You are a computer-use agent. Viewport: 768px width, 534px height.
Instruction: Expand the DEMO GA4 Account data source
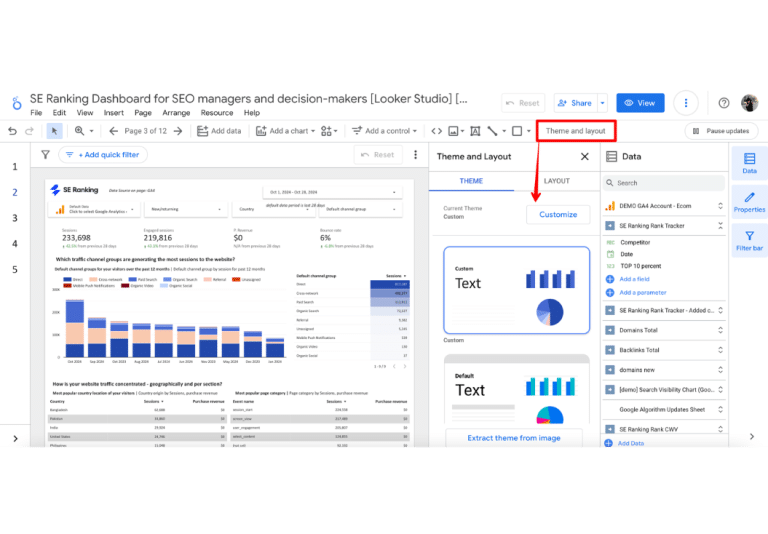(x=720, y=206)
